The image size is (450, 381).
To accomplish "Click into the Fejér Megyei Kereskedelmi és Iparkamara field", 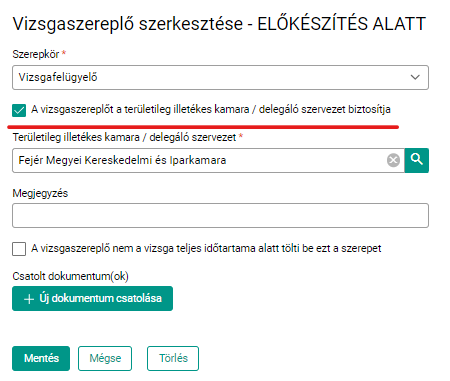I will pyautogui.click(x=200, y=161).
